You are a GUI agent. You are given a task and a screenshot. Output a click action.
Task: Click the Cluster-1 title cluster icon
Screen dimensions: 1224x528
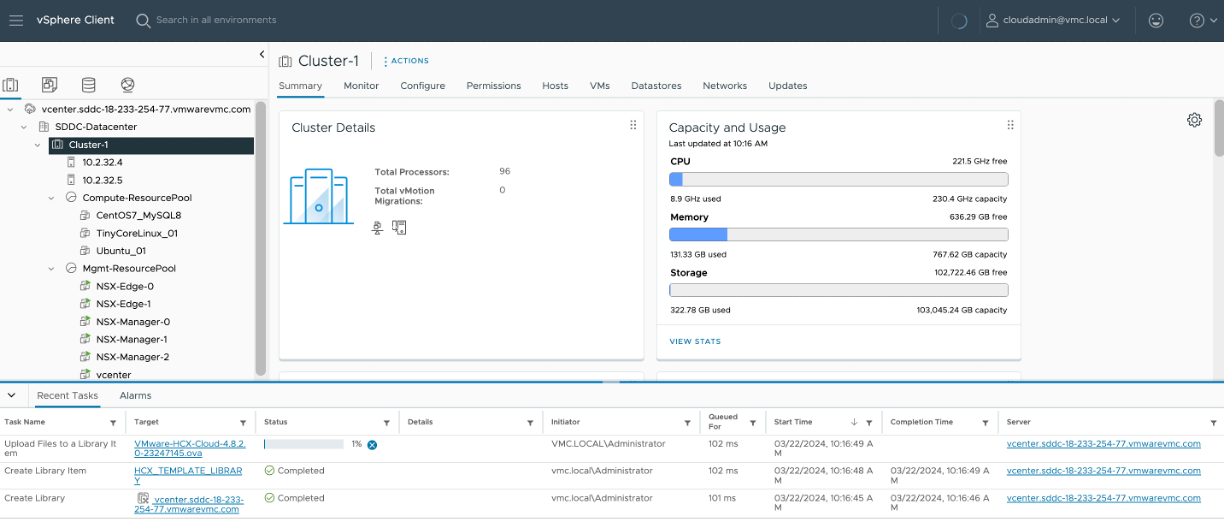point(285,61)
